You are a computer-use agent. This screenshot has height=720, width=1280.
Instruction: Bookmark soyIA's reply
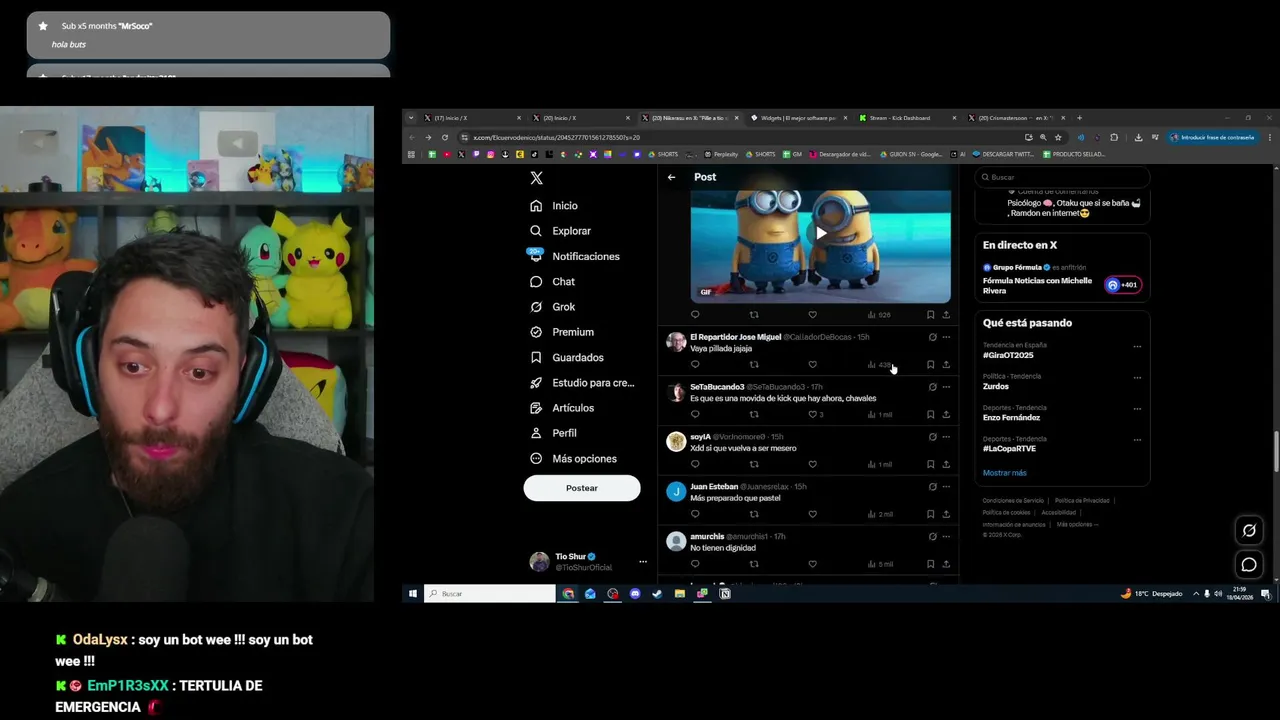pyautogui.click(x=931, y=464)
